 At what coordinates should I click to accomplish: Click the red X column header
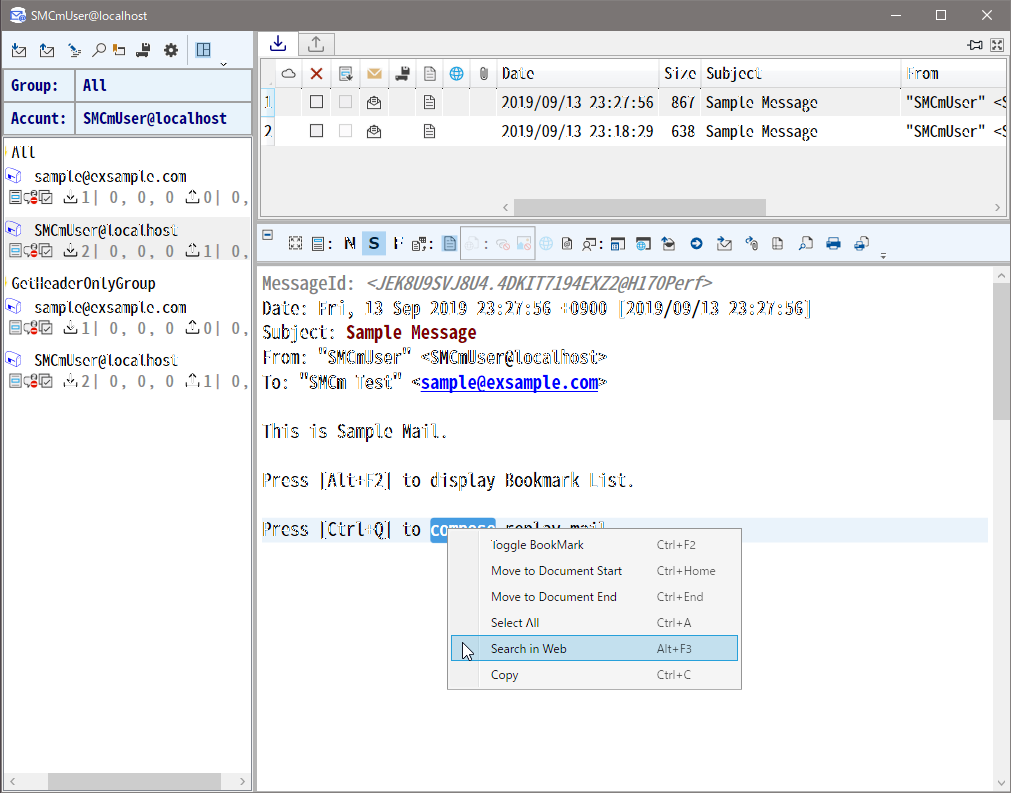point(316,73)
